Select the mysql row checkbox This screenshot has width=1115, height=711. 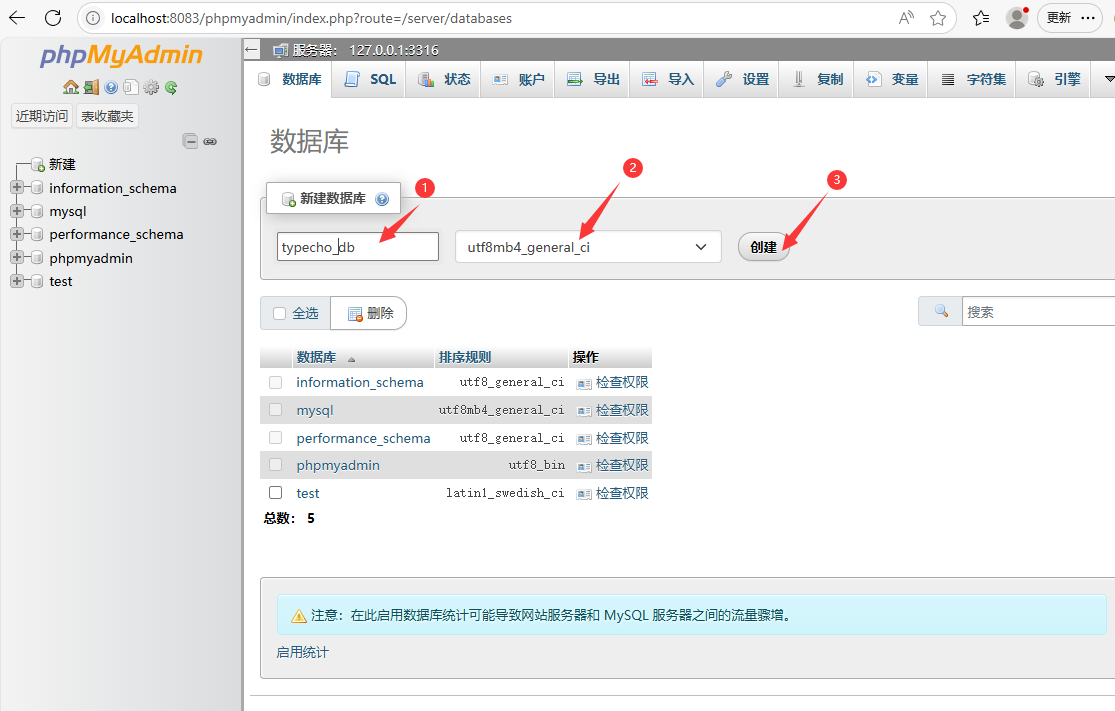click(276, 410)
